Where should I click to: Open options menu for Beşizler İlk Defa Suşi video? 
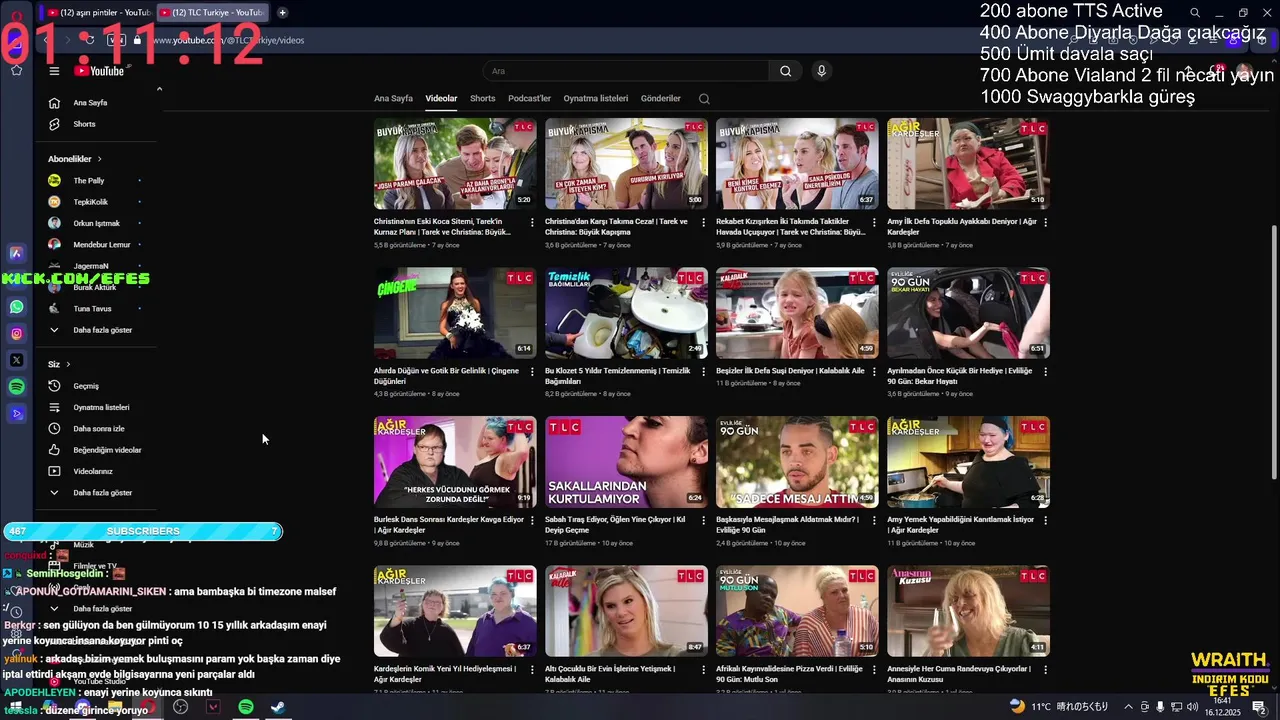(x=874, y=371)
